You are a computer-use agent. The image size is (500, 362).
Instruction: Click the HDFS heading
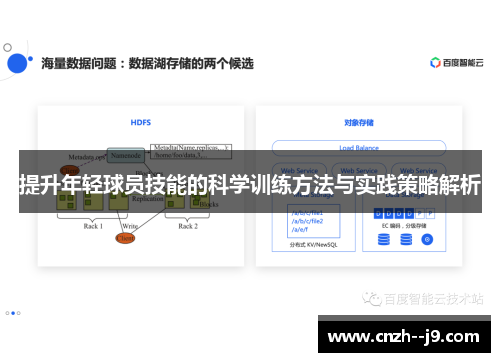(141, 122)
